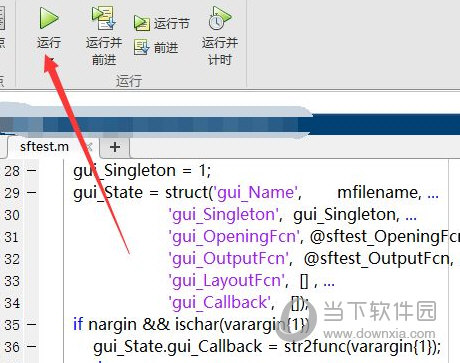Click gui_Singleton = 1 on line 28
Image resolution: width=460 pixels, height=363 pixels.
point(141,171)
